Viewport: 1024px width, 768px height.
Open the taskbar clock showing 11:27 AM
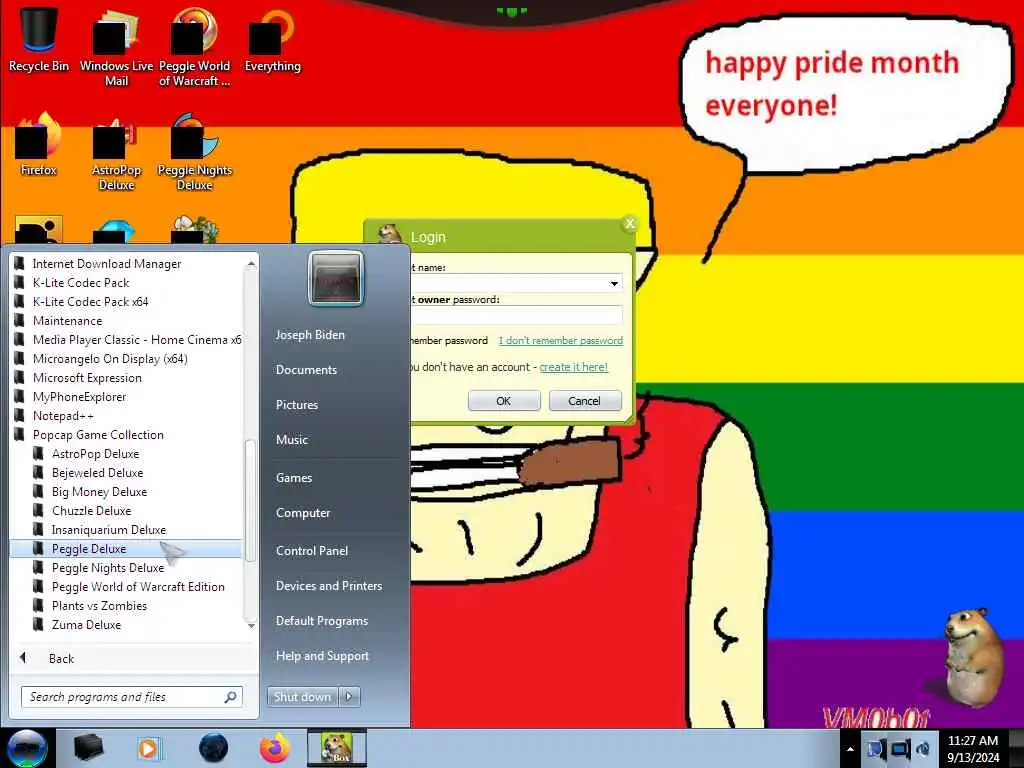(973, 748)
